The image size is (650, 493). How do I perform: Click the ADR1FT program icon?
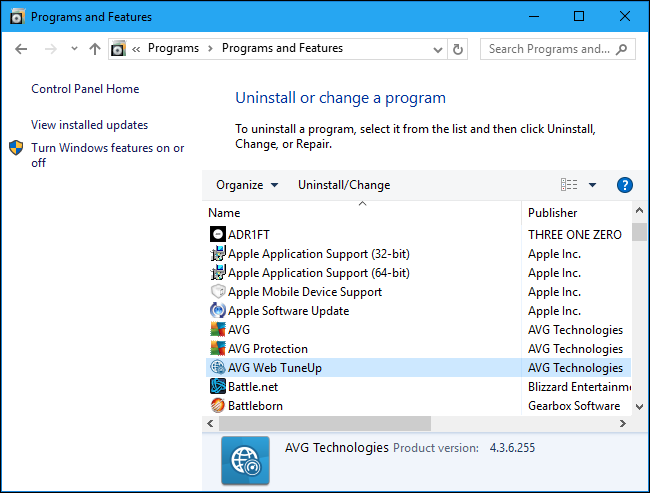pyautogui.click(x=218, y=235)
